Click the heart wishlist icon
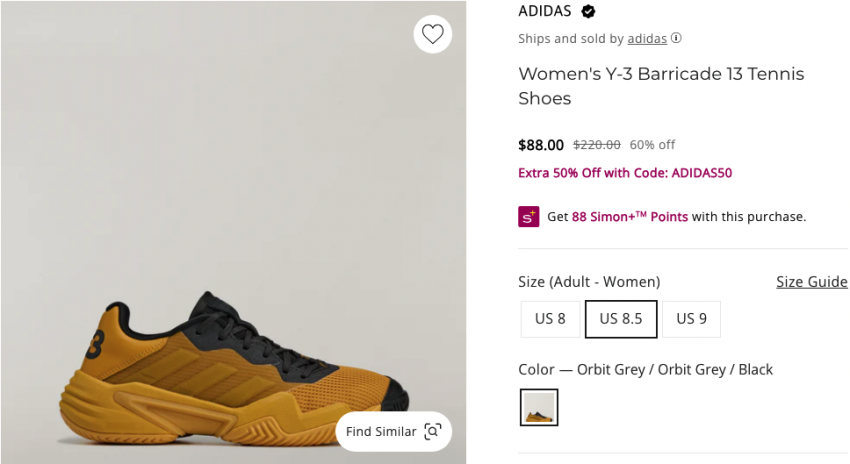The image size is (850, 464). point(432,34)
